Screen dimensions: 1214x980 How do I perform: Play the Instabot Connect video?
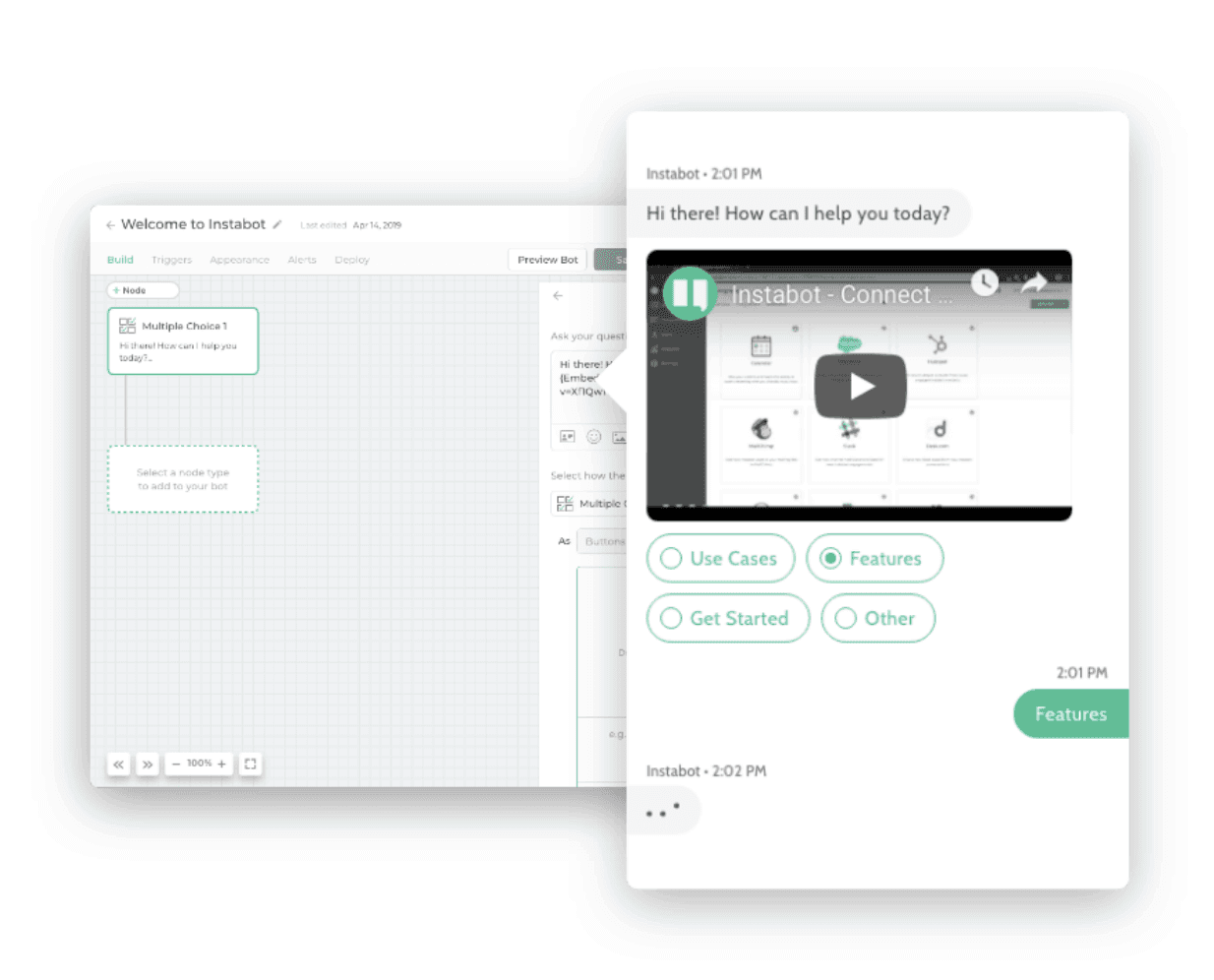860,386
